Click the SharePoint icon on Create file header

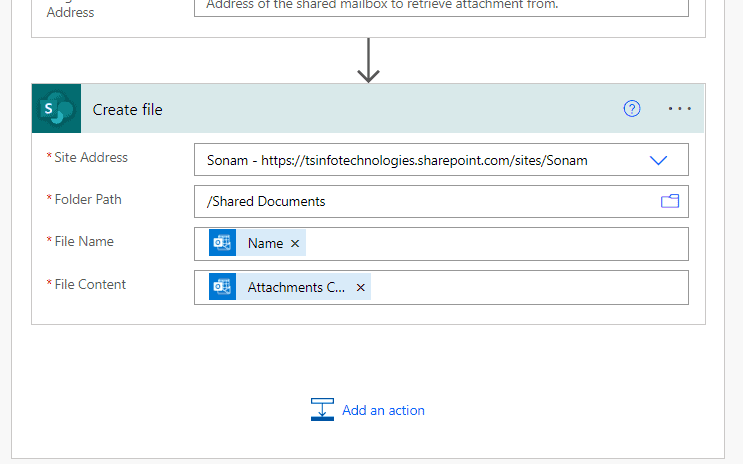(56, 109)
